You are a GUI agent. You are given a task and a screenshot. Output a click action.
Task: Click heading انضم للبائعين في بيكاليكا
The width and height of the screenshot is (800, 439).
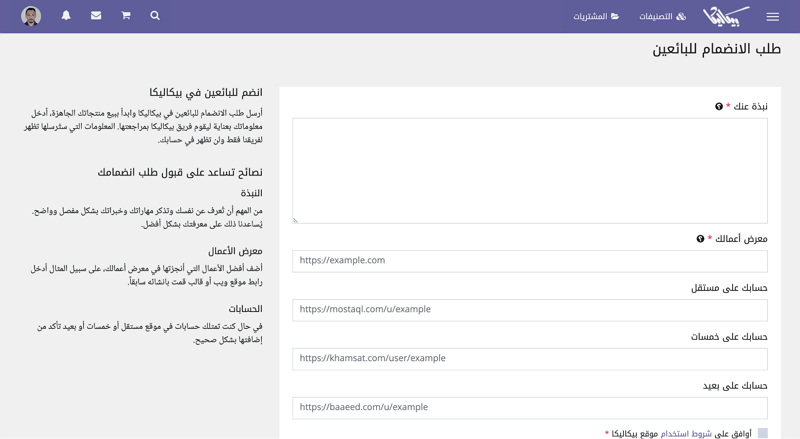pyautogui.click(x=206, y=92)
